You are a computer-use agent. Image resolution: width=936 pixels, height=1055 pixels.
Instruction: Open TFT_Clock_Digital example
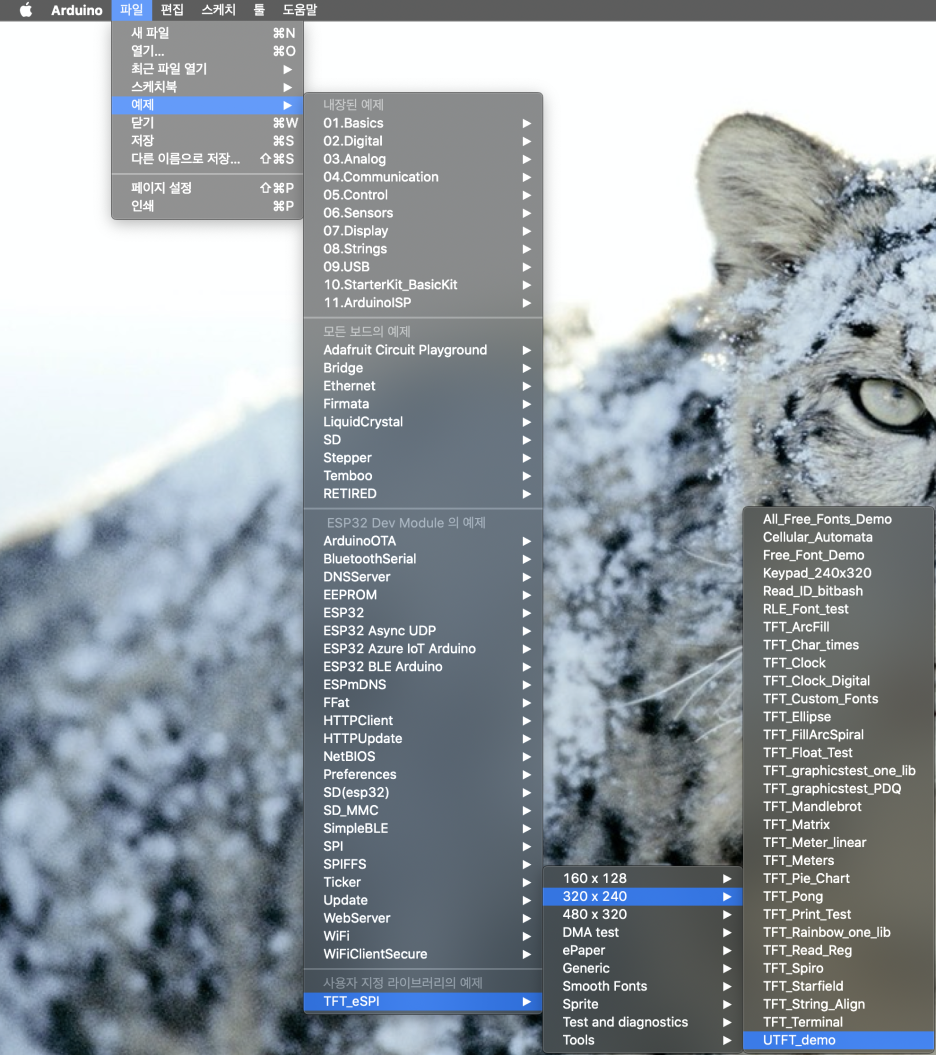[838, 681]
